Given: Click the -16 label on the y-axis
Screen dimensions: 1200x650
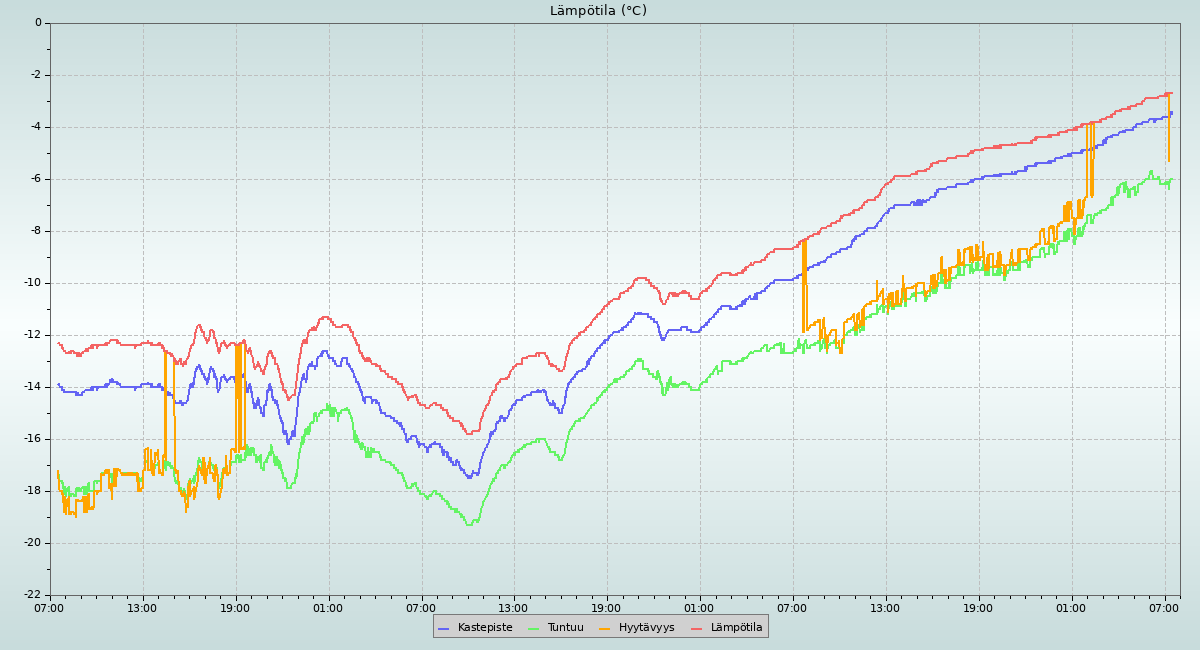Looking at the screenshot, I should [x=33, y=438].
